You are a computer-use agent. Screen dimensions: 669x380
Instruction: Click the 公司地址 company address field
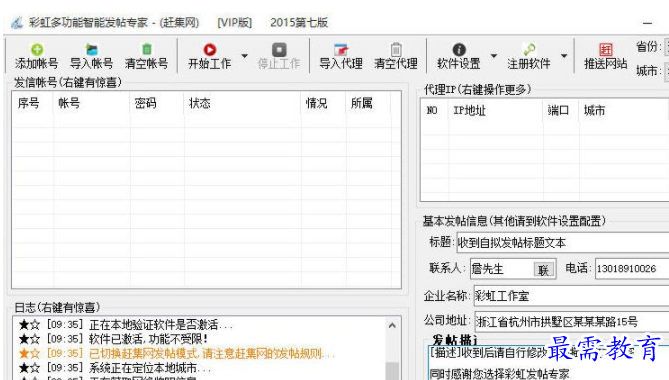pyautogui.click(x=571, y=322)
